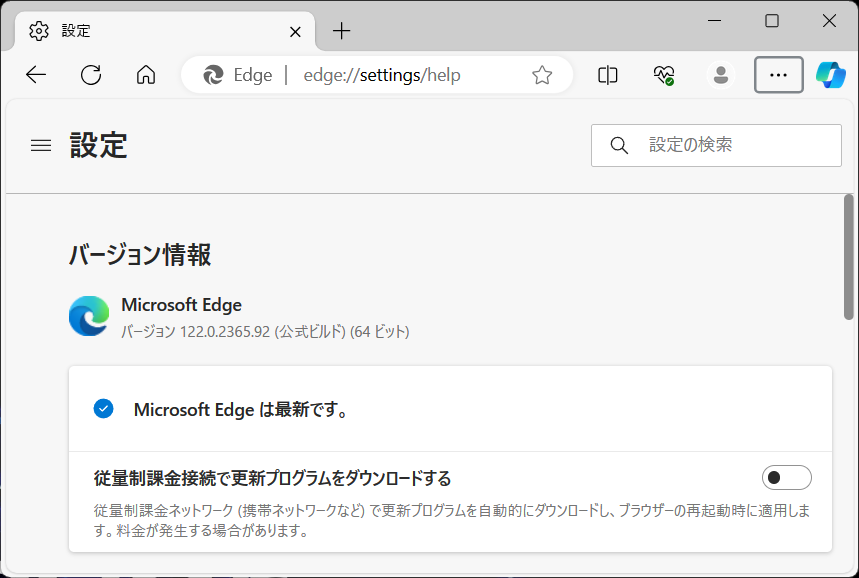Click the blue update status checkmark
This screenshot has width=859, height=578.
(103, 408)
